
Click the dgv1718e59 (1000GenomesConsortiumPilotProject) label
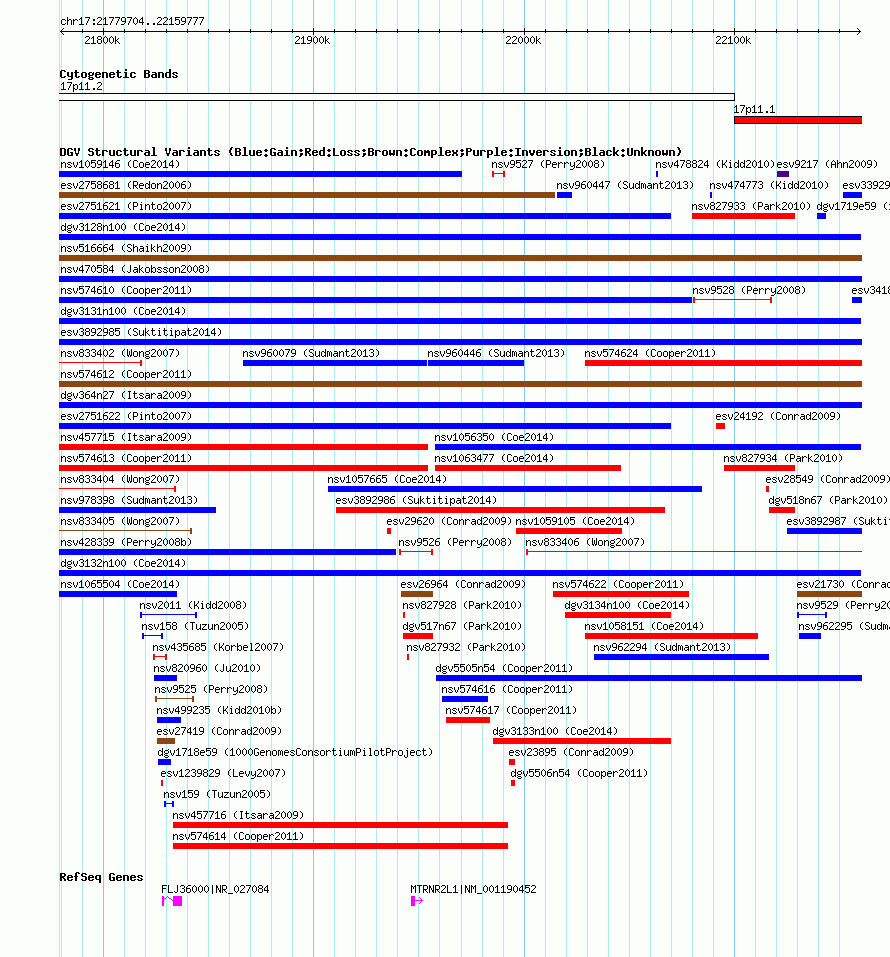tap(295, 752)
